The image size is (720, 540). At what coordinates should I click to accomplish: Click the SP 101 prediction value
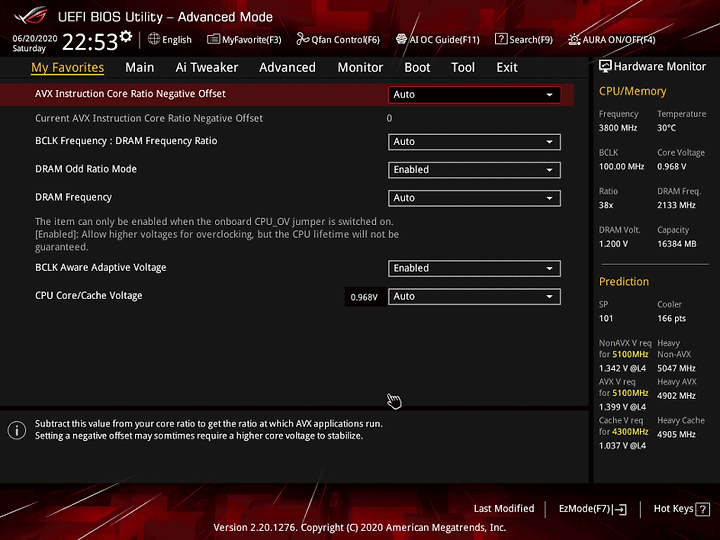pos(606,319)
